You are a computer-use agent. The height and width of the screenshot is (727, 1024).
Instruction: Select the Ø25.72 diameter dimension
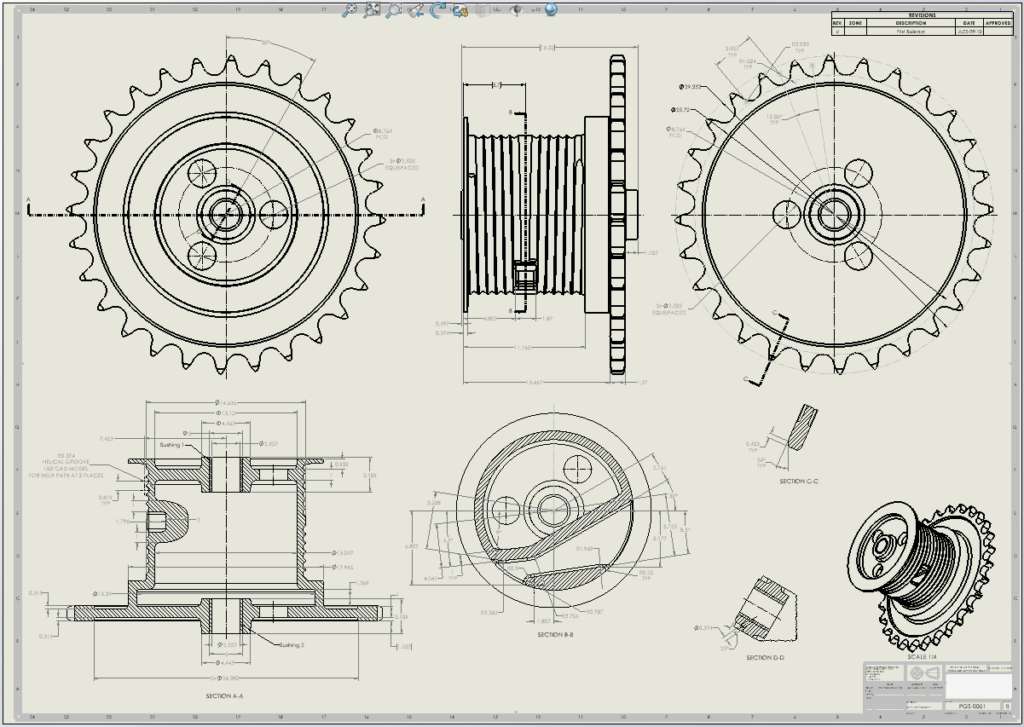tap(680, 110)
